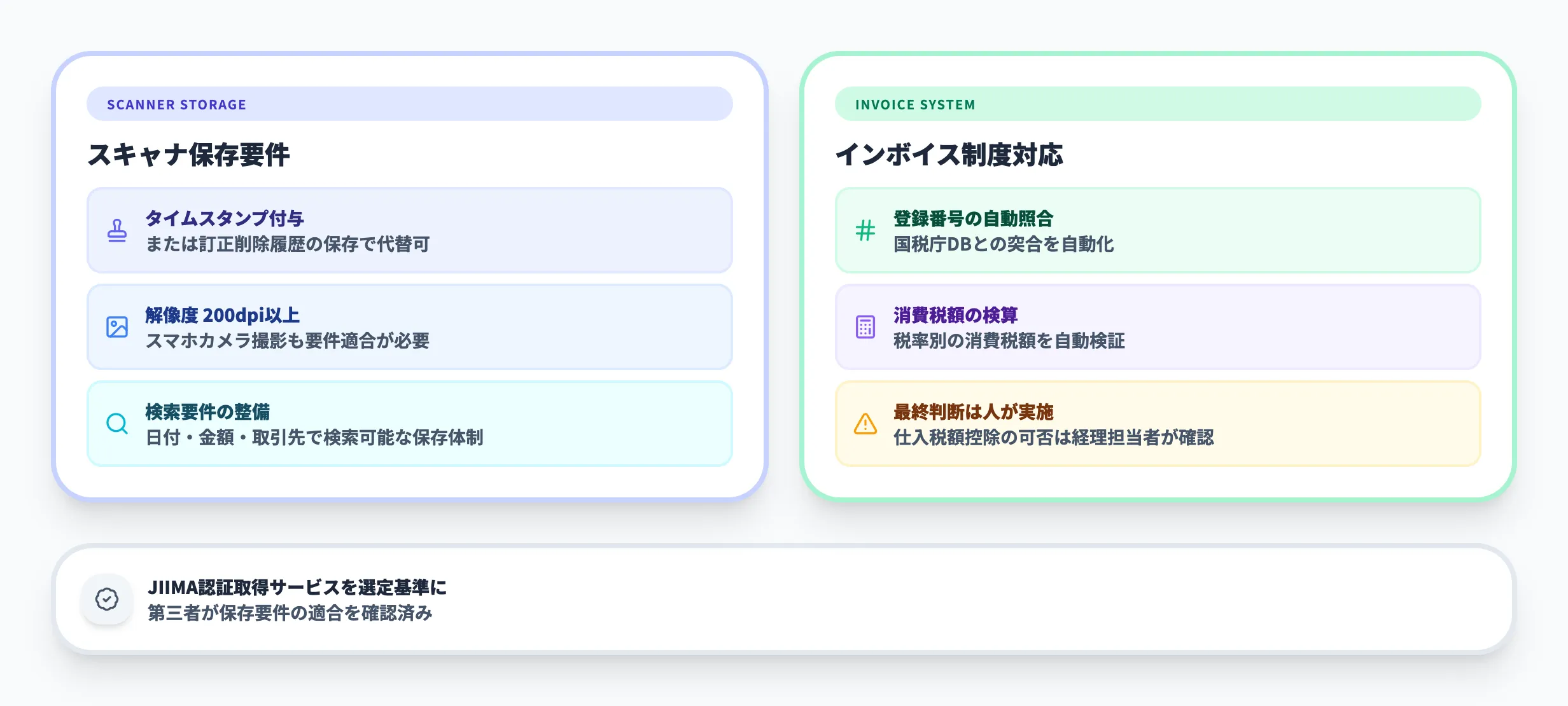Click the image icon beside 解像度 200dpi以上
This screenshot has width=1568, height=706.
pyautogui.click(x=117, y=327)
